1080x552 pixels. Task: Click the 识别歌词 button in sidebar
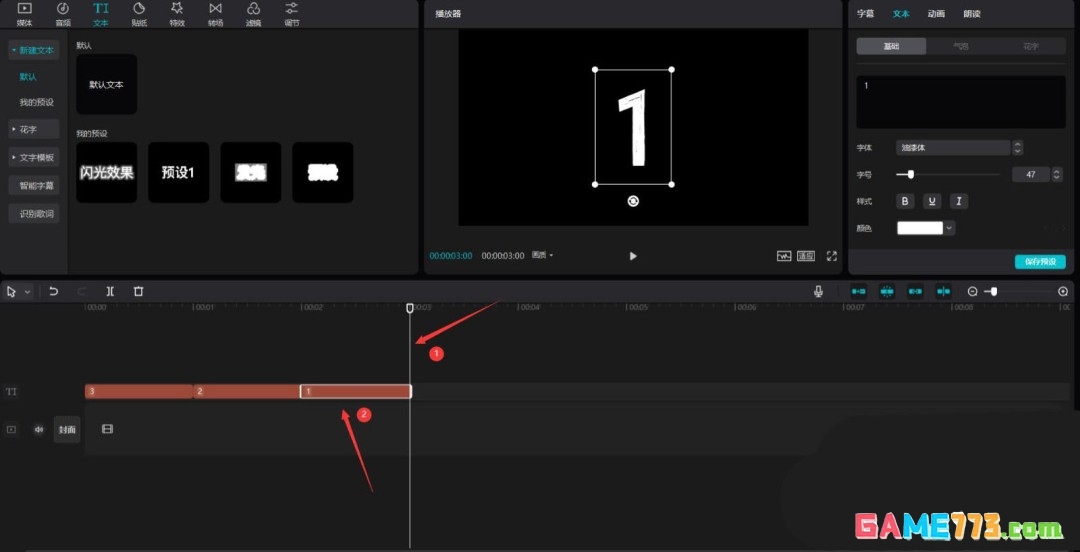(x=37, y=214)
